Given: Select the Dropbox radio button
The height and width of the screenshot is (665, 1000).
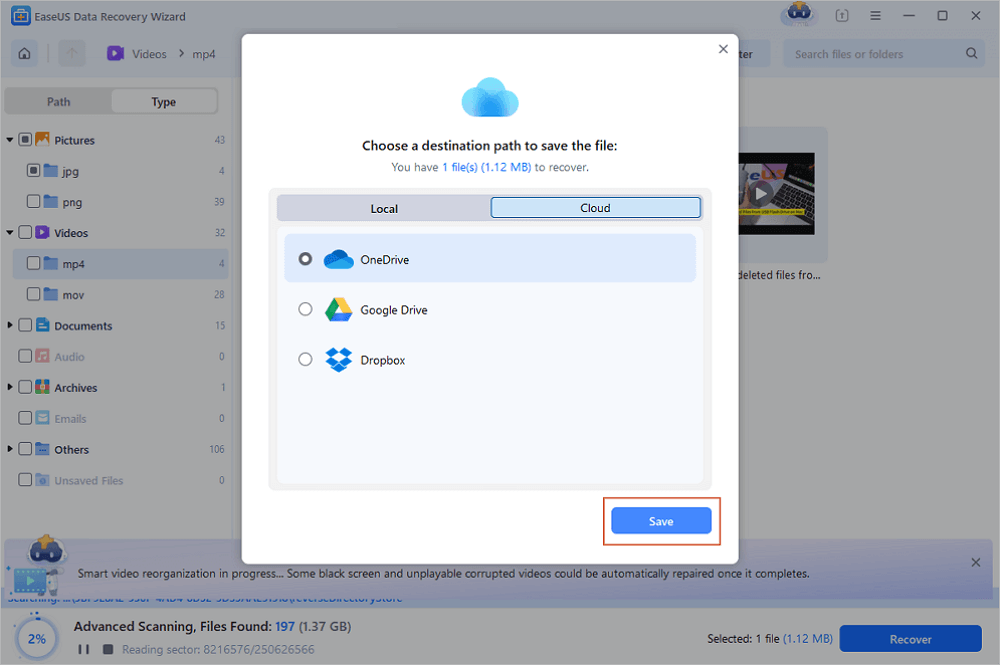Looking at the screenshot, I should [x=305, y=359].
